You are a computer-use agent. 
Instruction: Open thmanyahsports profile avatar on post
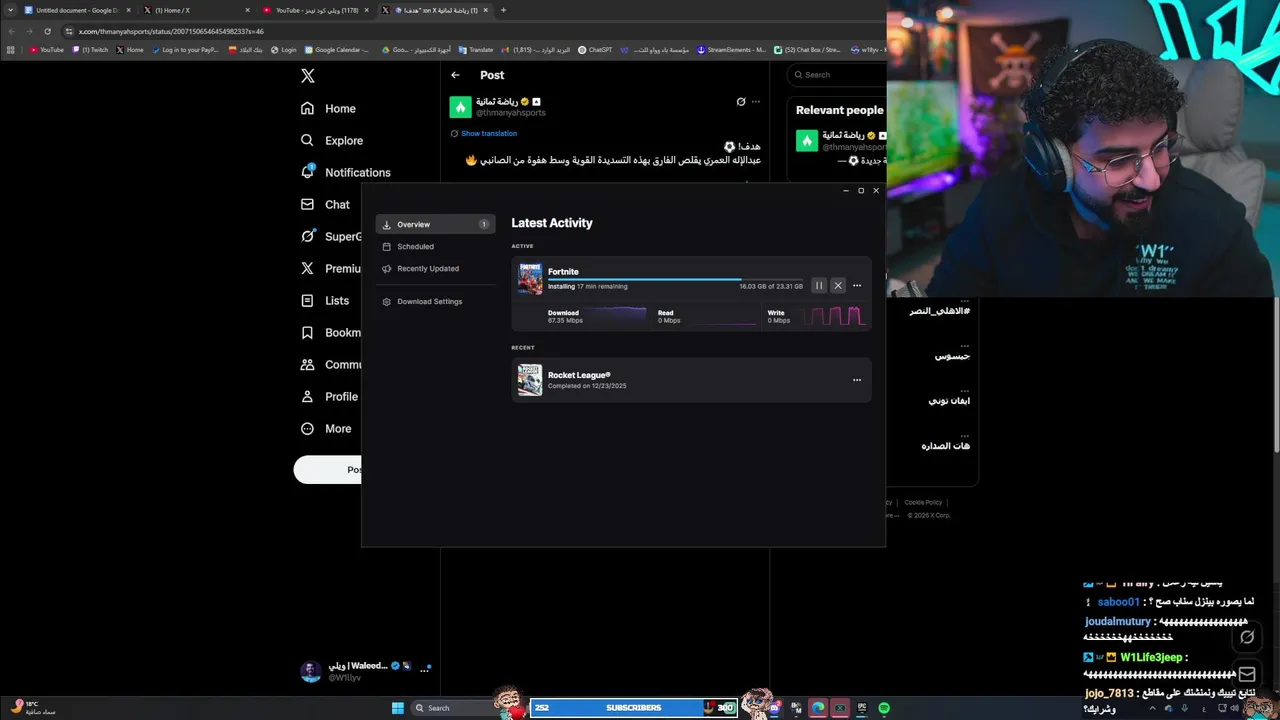tap(460, 107)
